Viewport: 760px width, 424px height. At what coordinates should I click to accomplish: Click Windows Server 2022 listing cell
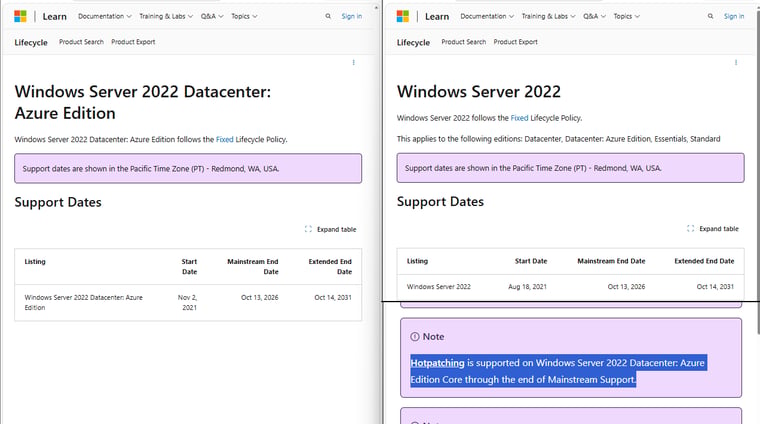pyautogui.click(x=439, y=287)
